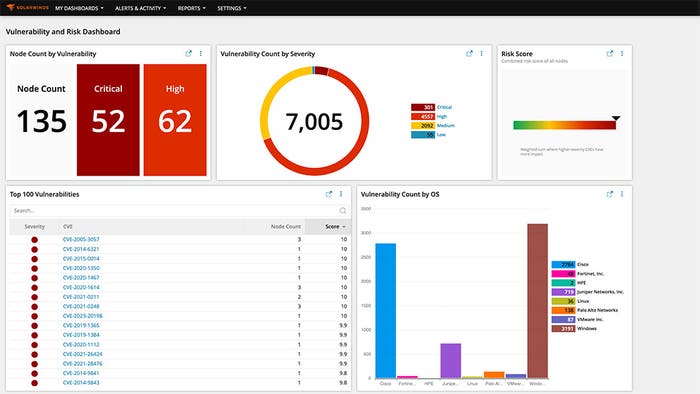Open CVE-2020-1614 link
The height and width of the screenshot is (394, 700).
(x=81, y=287)
